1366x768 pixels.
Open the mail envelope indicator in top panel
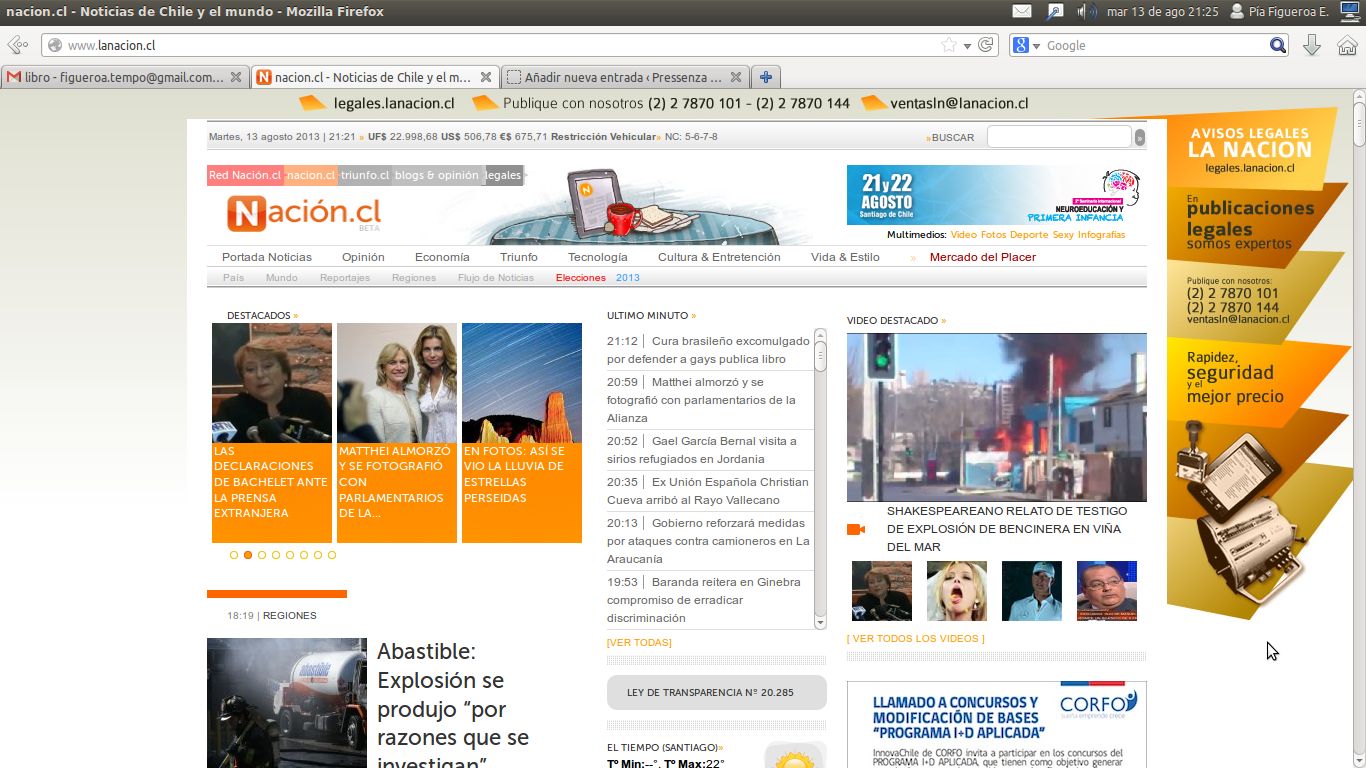tap(1021, 12)
